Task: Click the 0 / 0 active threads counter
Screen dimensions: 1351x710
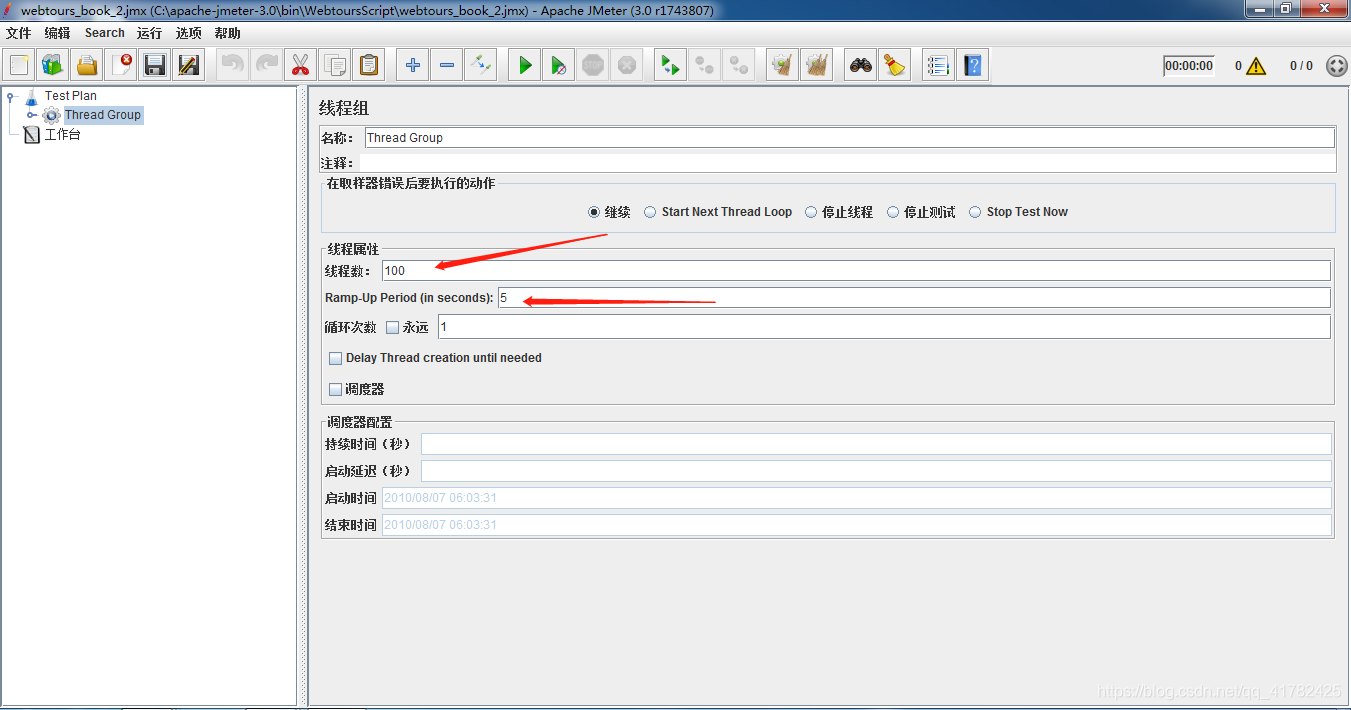Action: pyautogui.click(x=1301, y=66)
